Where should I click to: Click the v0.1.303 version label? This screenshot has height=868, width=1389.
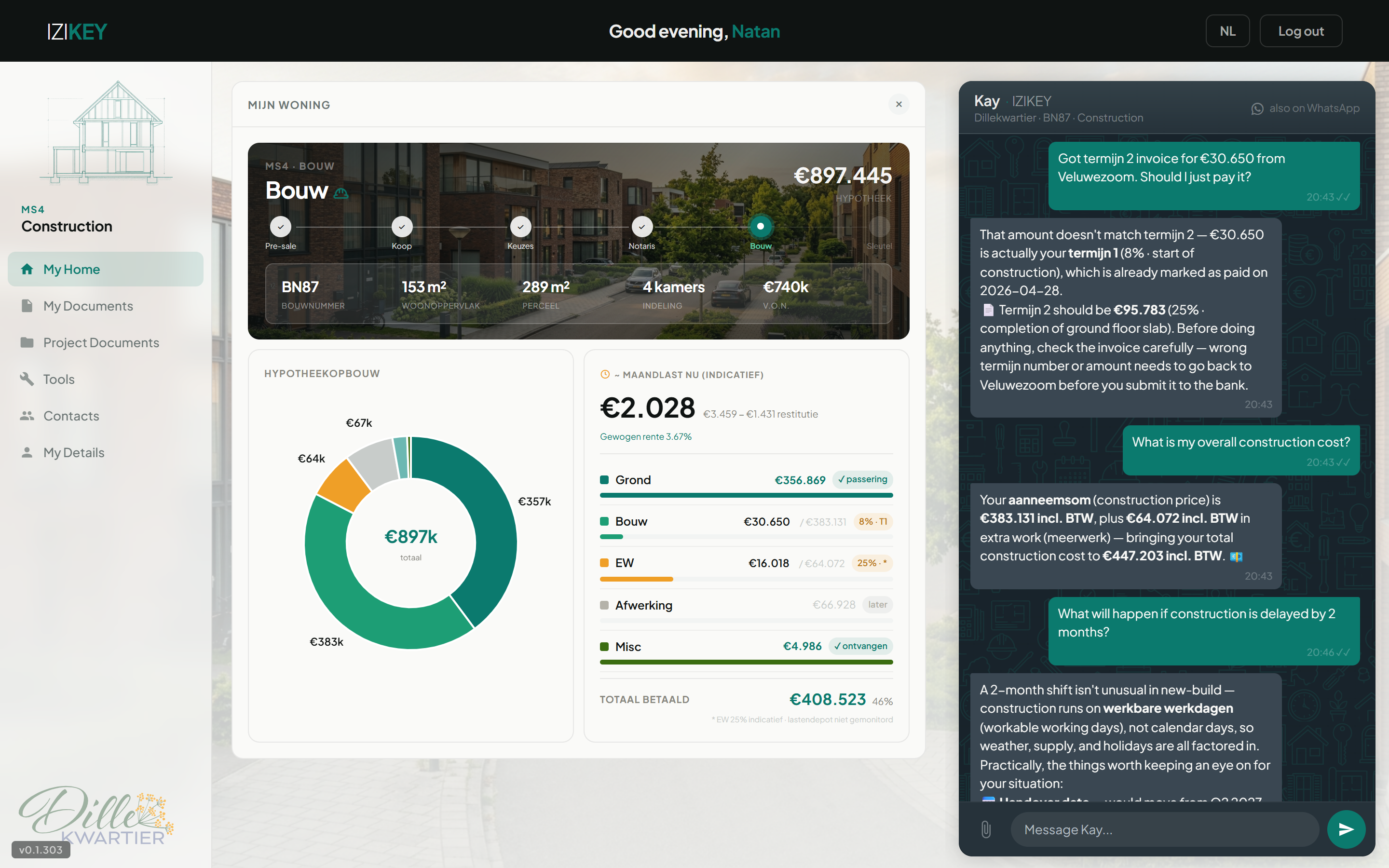(41, 850)
